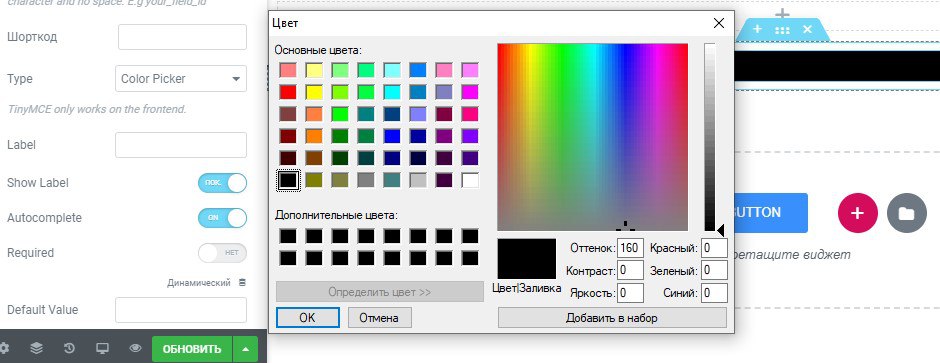940x363 pixels.
Task: Toggle the Show Label switch
Action: (x=222, y=183)
